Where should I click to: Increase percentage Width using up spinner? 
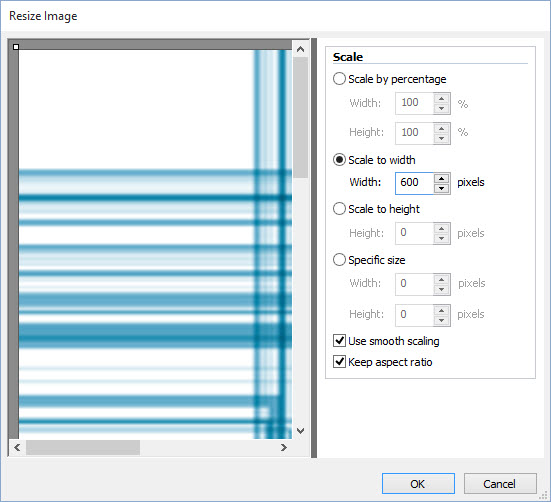pyautogui.click(x=441, y=98)
